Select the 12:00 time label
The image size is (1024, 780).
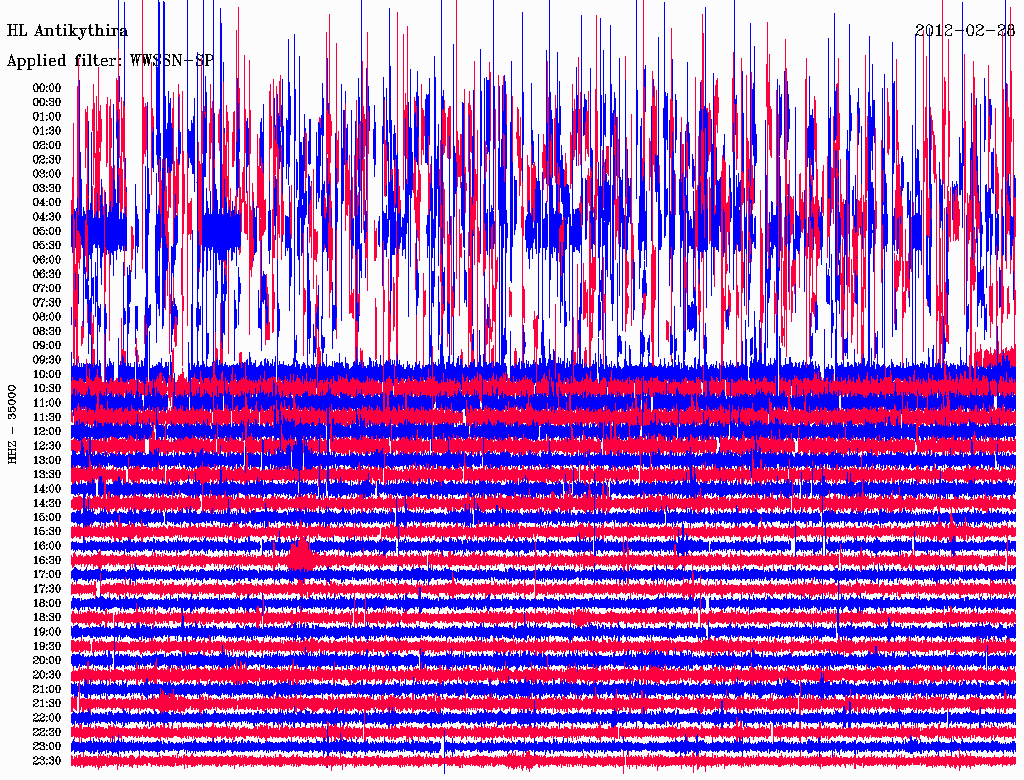[x=47, y=432]
